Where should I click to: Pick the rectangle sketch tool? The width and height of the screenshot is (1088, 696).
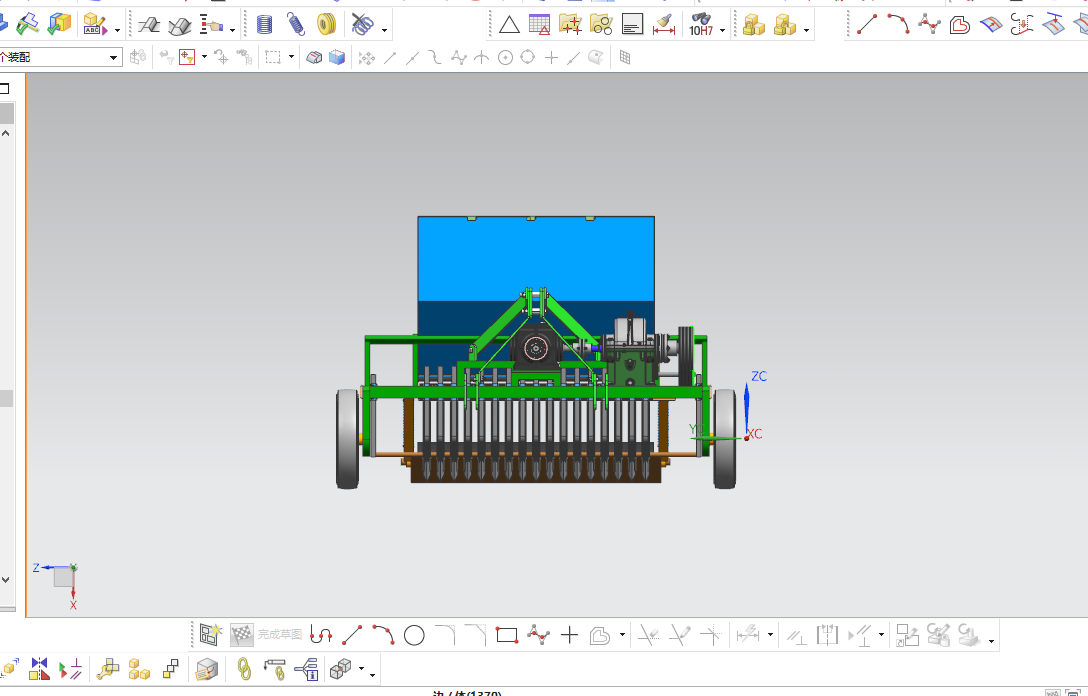pyautogui.click(x=507, y=635)
